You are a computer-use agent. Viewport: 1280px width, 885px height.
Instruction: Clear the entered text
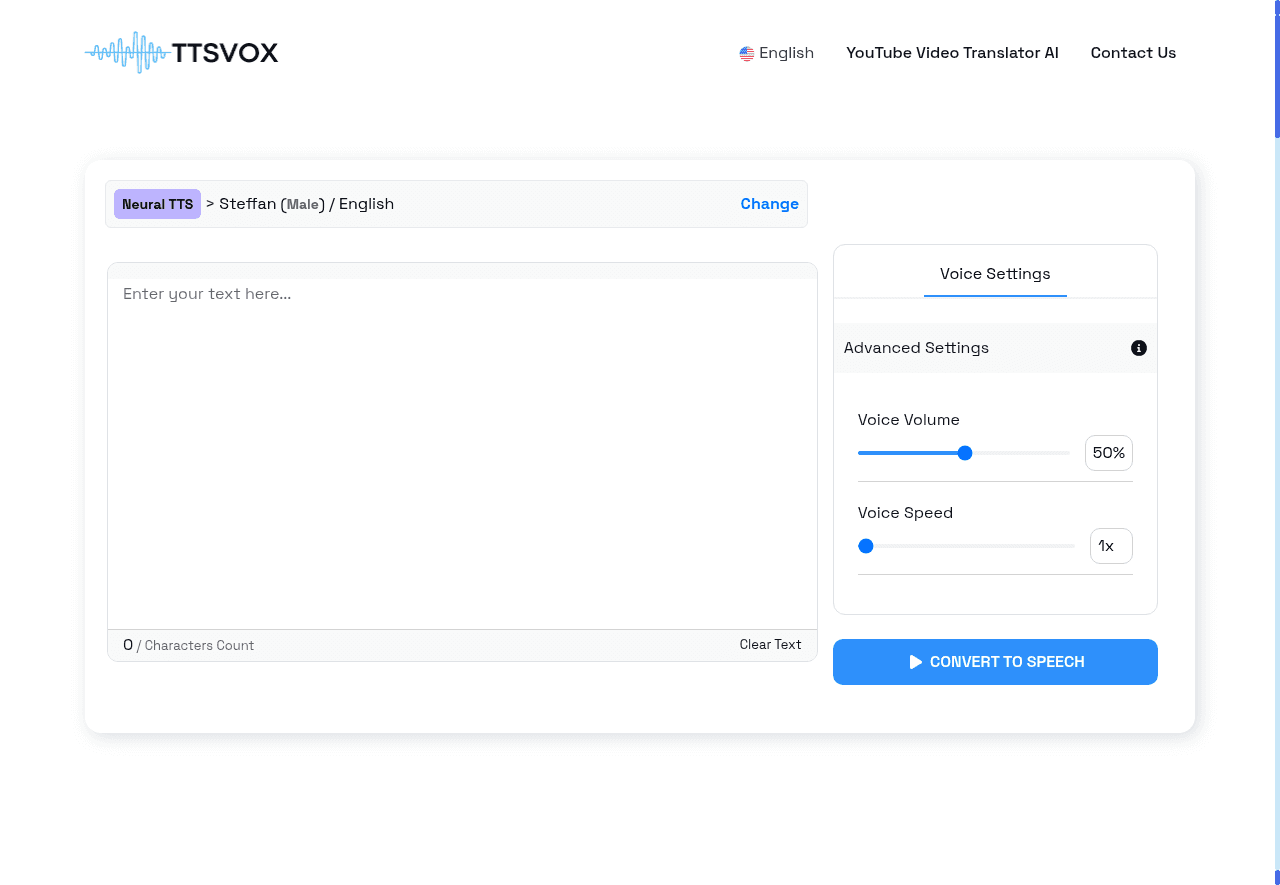point(770,645)
